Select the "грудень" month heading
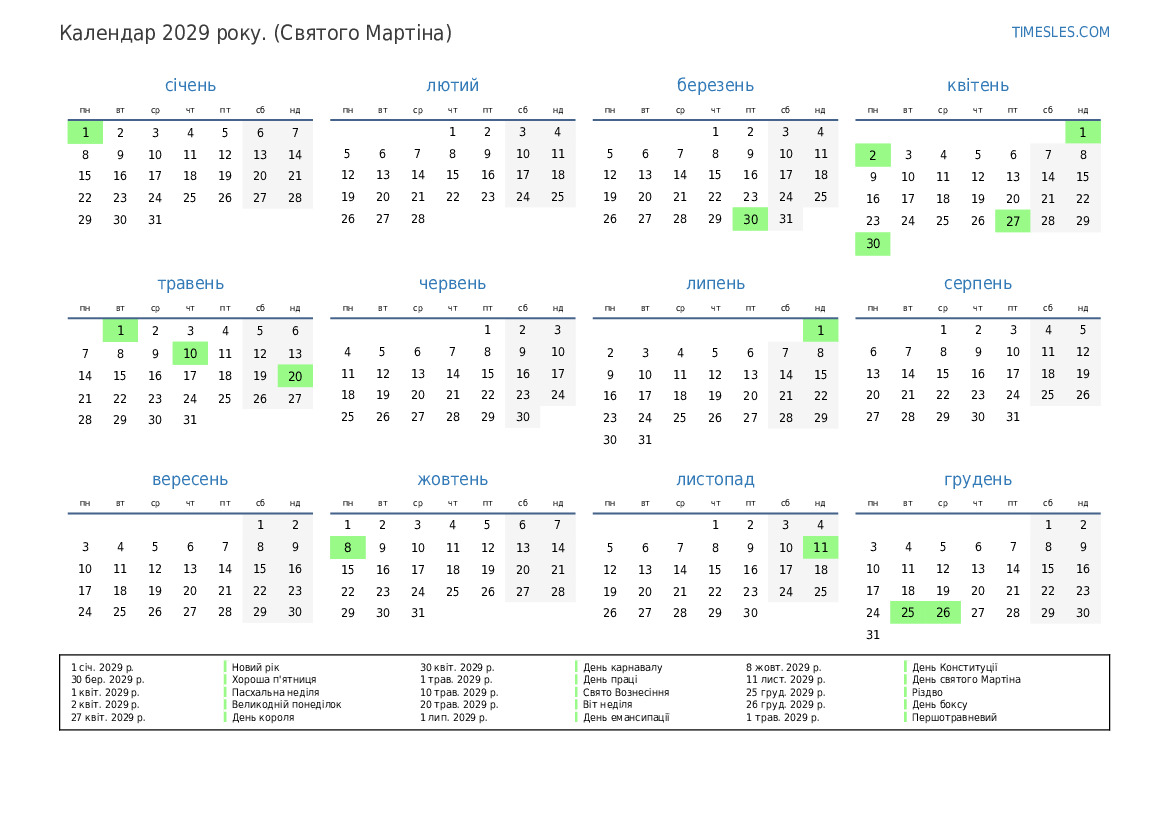This screenshot has width=1169, height=827. 977,480
